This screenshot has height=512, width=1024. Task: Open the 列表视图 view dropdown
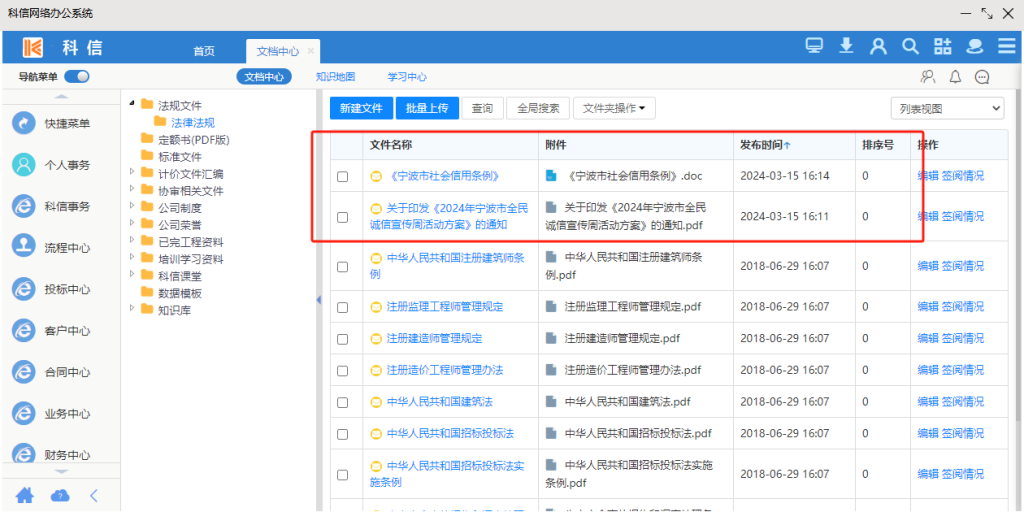tap(947, 109)
